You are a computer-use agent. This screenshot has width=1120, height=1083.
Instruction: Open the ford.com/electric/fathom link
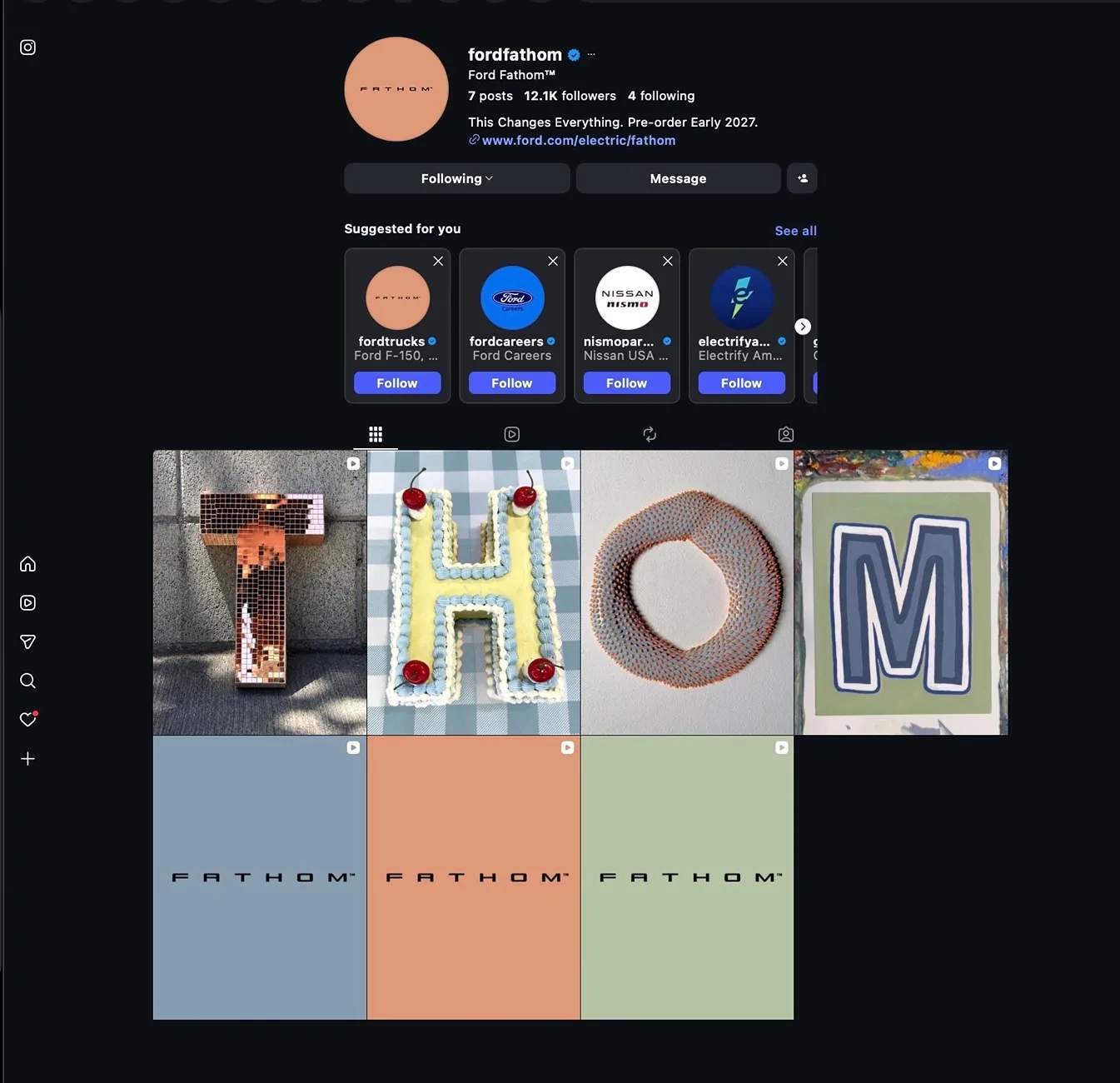tap(579, 140)
